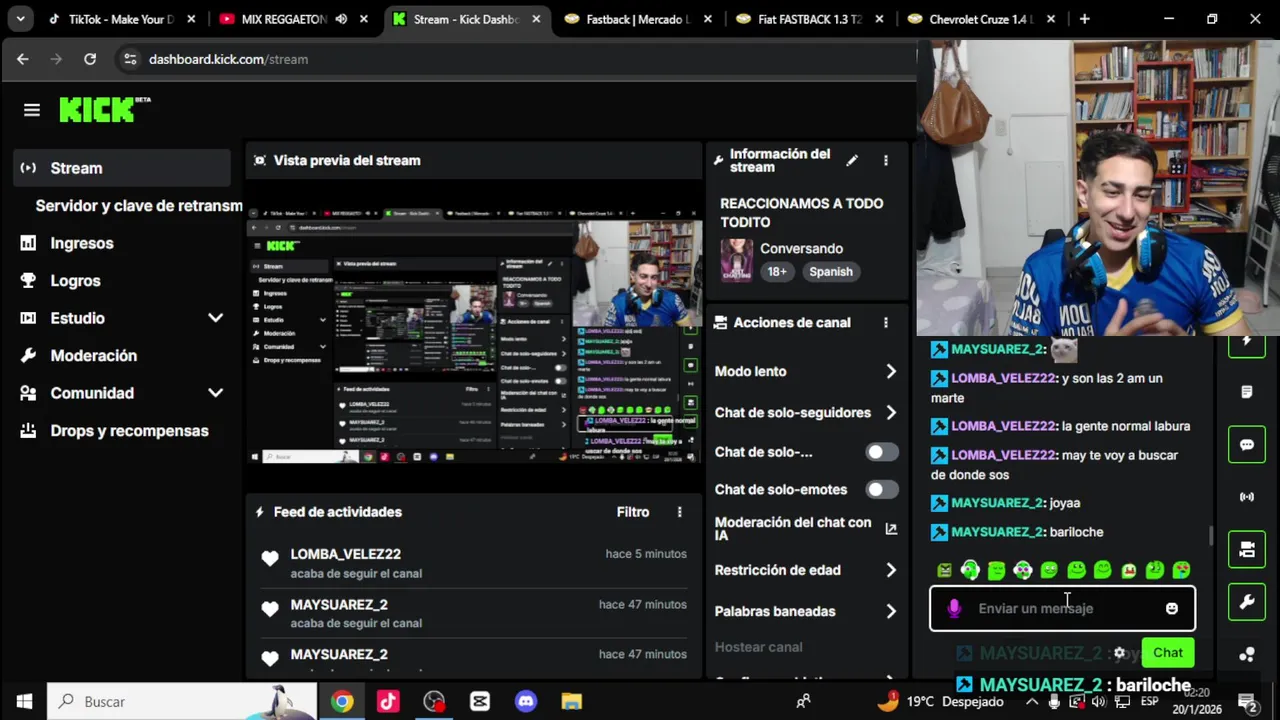1280x720 pixels.
Task: Click the stream preview thumbnail
Action: pyautogui.click(x=474, y=335)
